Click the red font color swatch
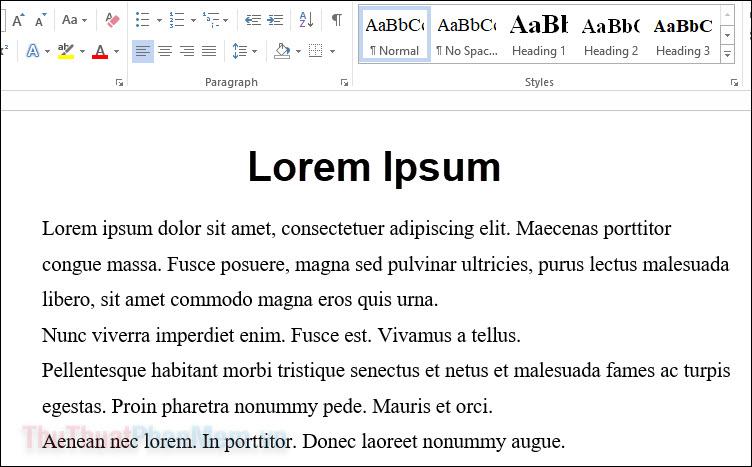Image resolution: width=752 pixels, height=467 pixels. [x=100, y=51]
